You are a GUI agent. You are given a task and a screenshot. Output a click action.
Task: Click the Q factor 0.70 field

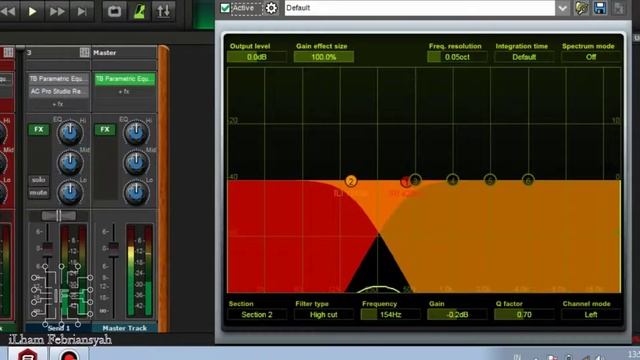[524, 315]
